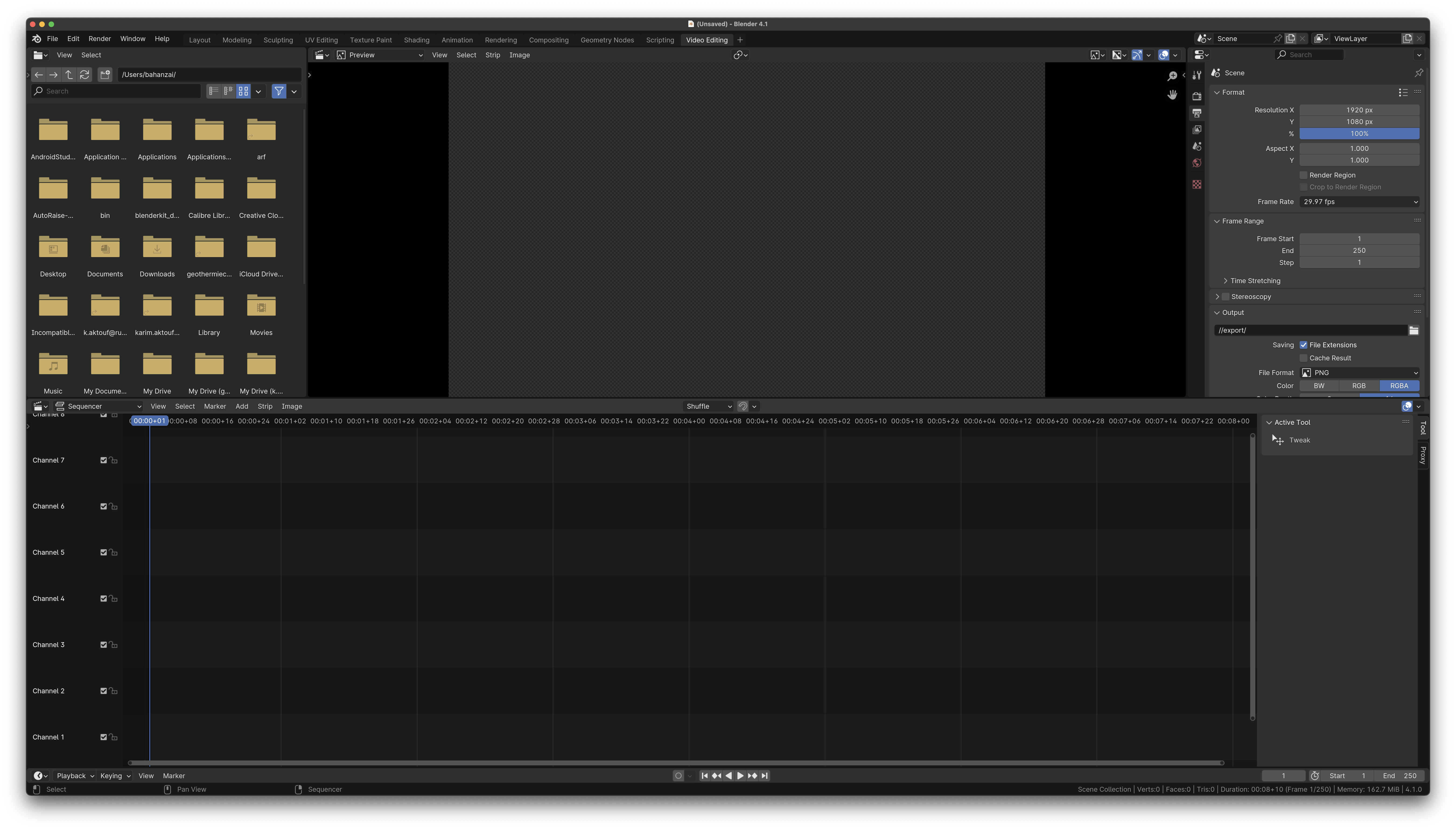Toggle file filtering funnel icon

click(279, 91)
